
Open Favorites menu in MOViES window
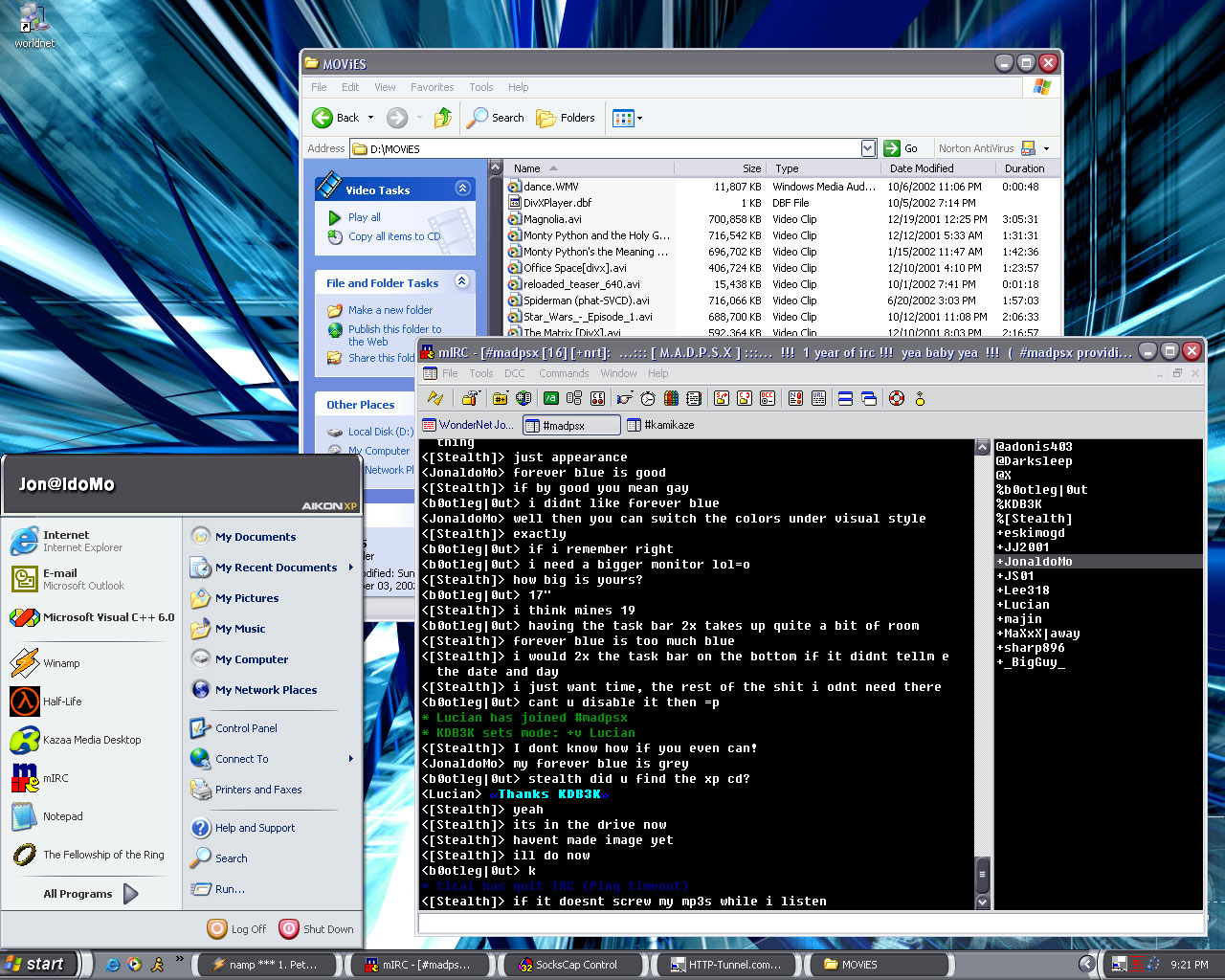tap(433, 87)
